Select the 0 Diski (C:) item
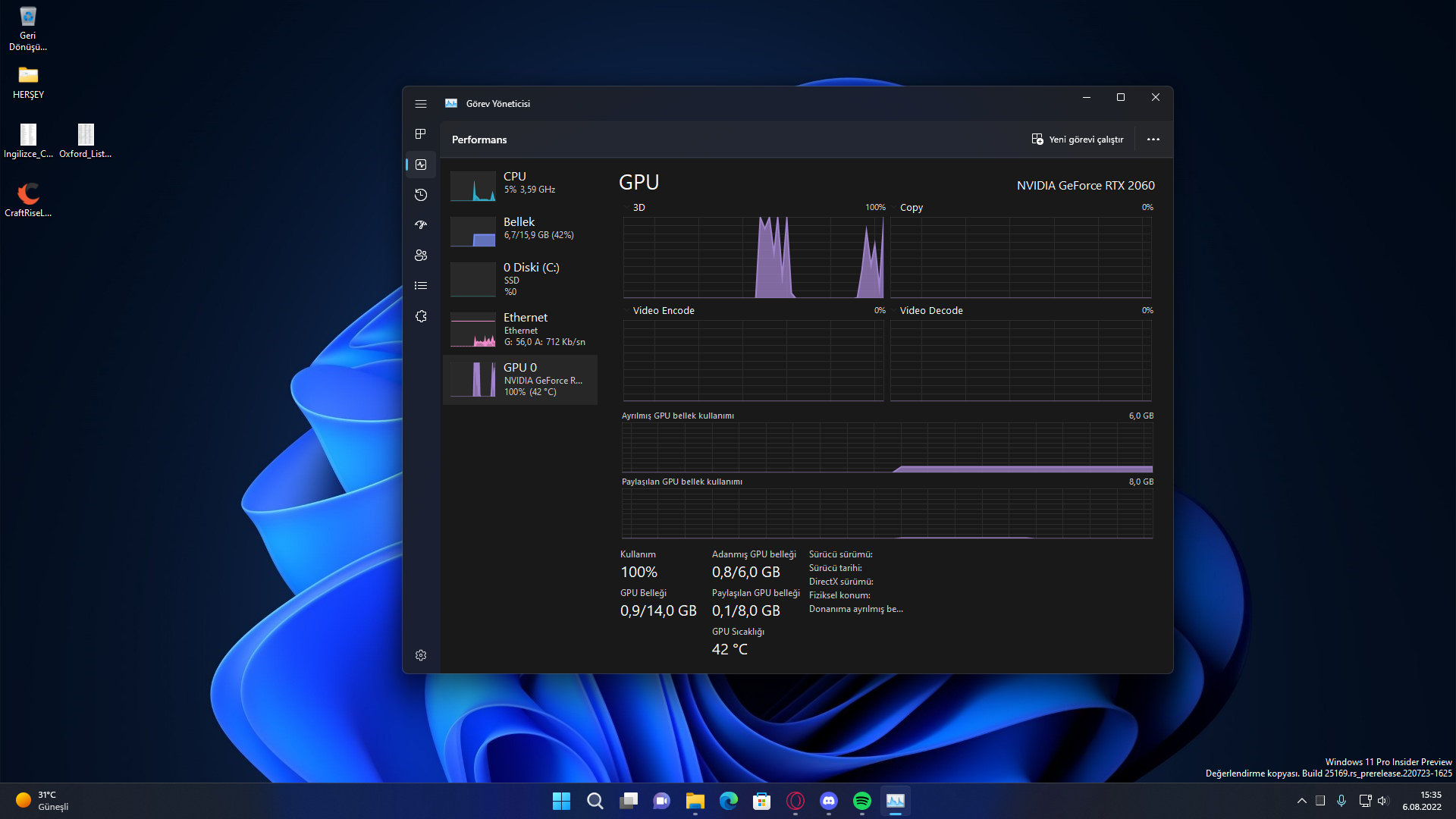The image size is (1456, 819). [x=520, y=279]
